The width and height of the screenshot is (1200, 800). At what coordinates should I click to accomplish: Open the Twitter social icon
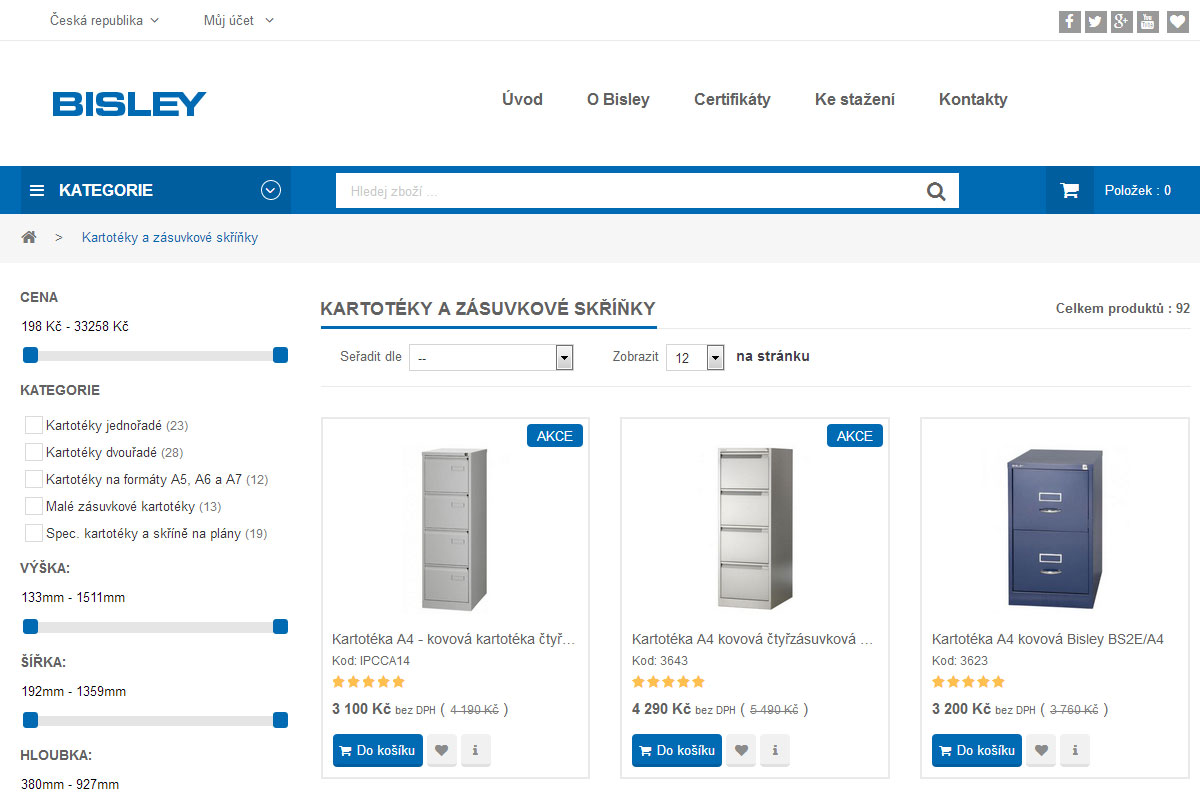[1097, 21]
